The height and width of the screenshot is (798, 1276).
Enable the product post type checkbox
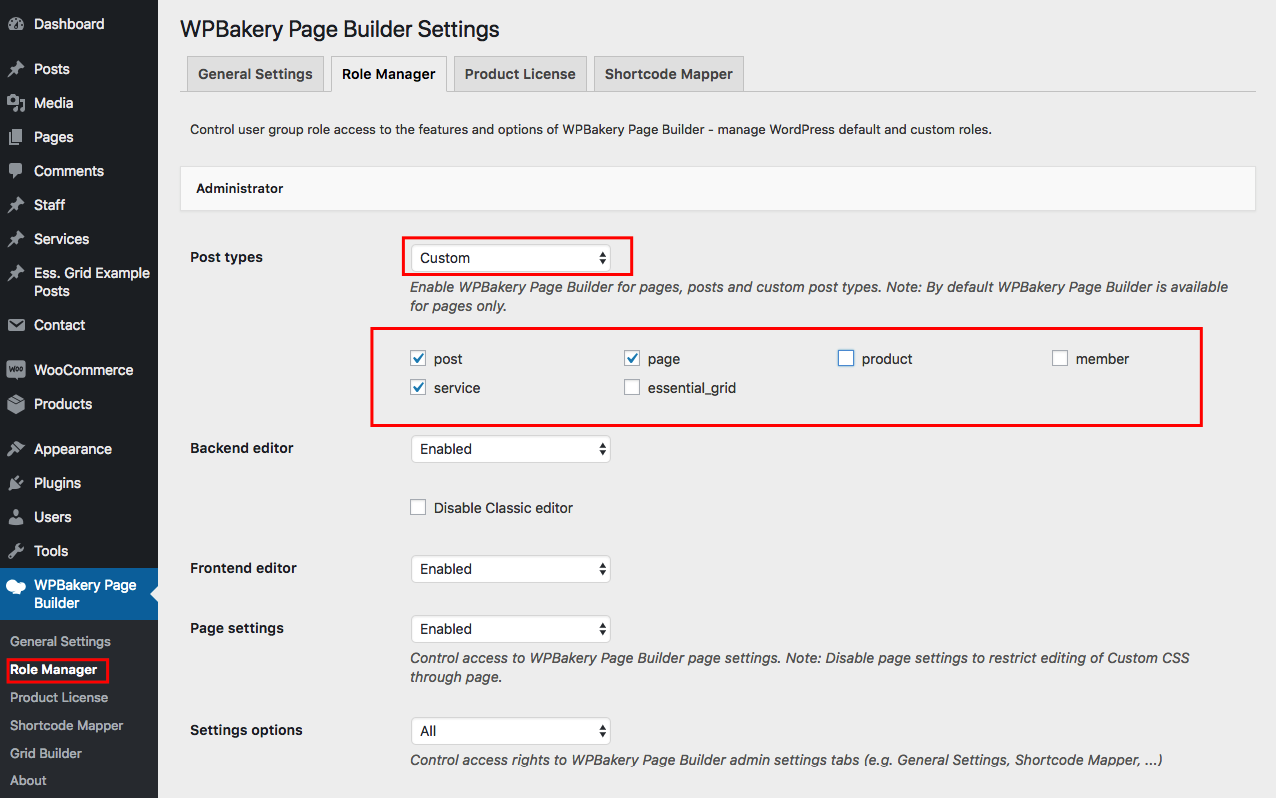pos(846,358)
